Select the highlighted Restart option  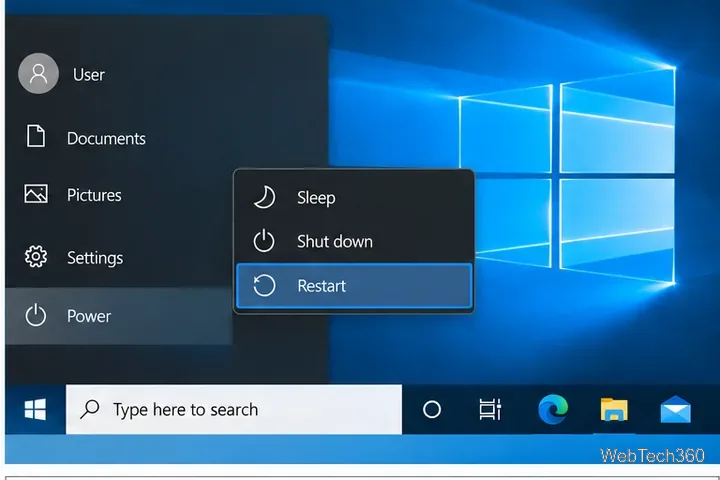point(354,286)
